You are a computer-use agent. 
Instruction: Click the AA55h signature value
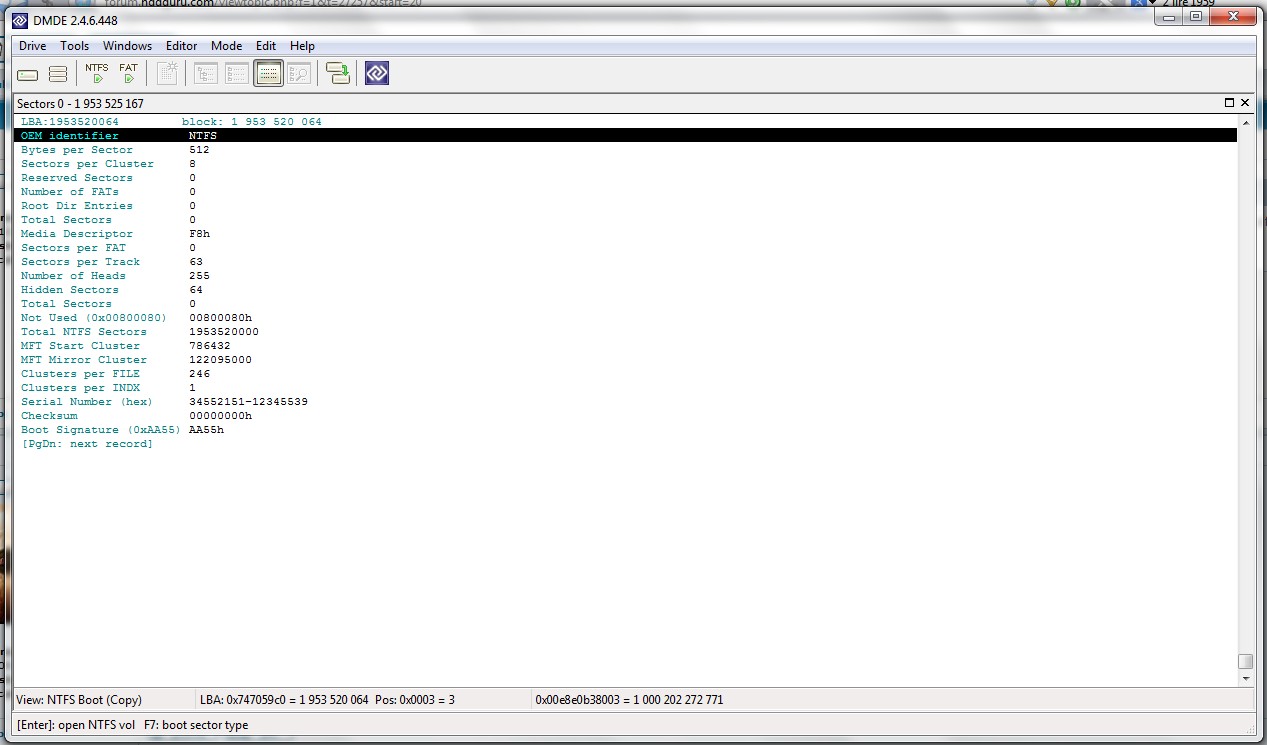(207, 430)
